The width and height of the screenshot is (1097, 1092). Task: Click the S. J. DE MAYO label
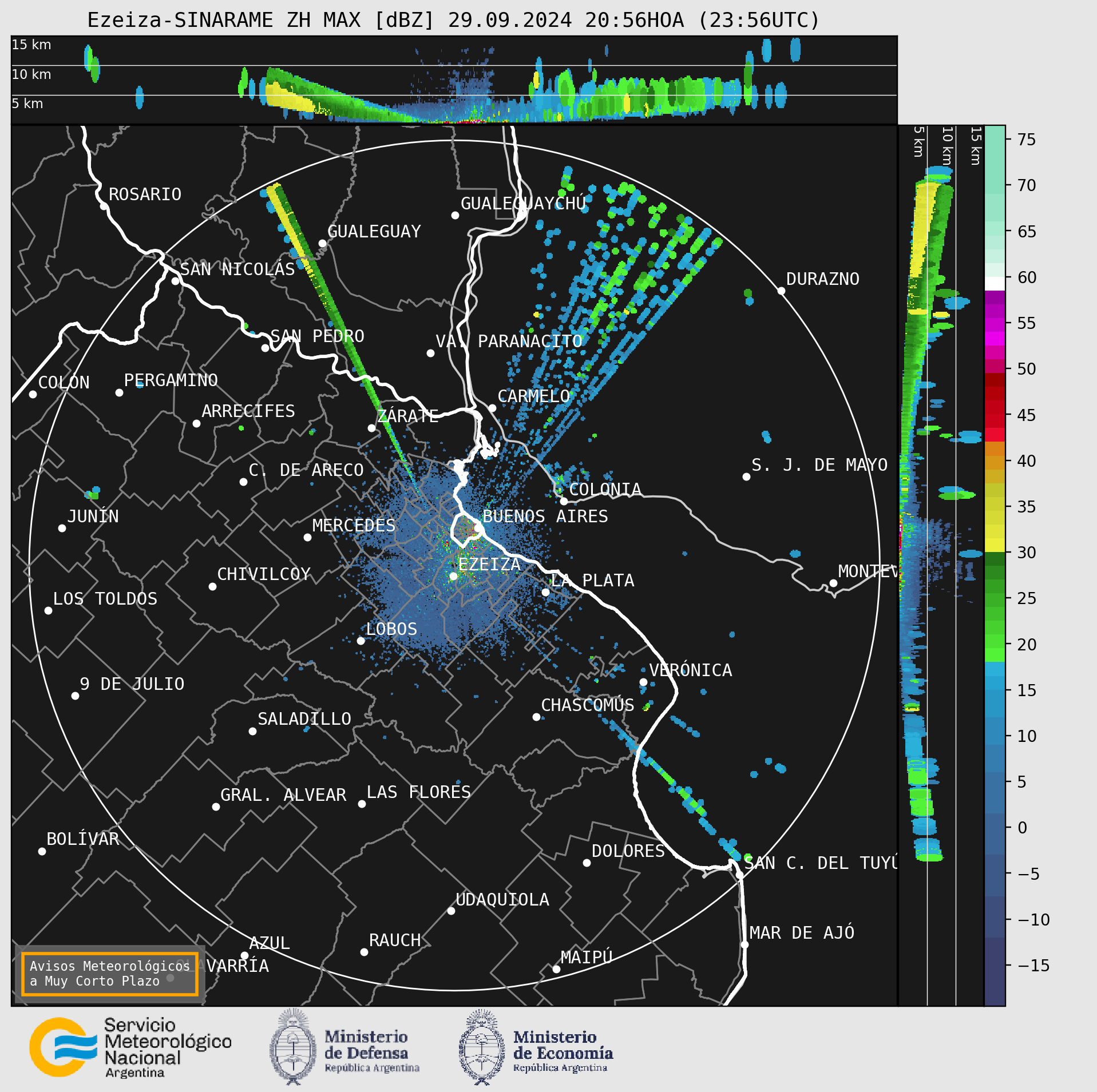pyautogui.click(x=819, y=464)
